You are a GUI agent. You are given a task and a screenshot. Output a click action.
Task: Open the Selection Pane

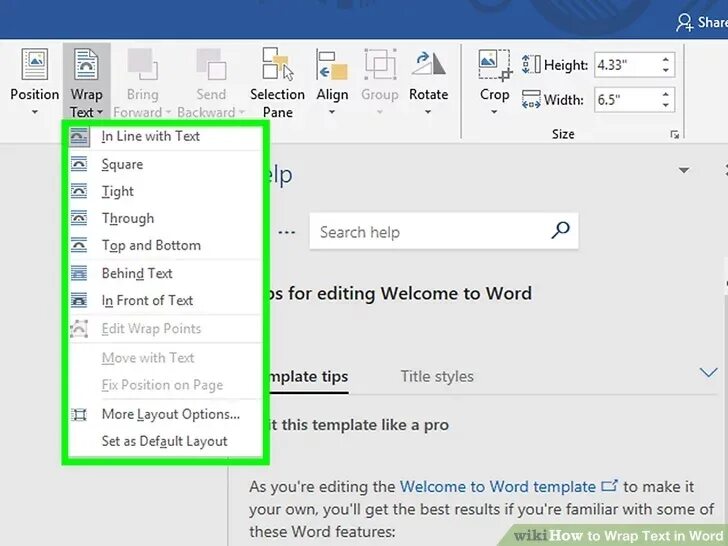pyautogui.click(x=277, y=81)
